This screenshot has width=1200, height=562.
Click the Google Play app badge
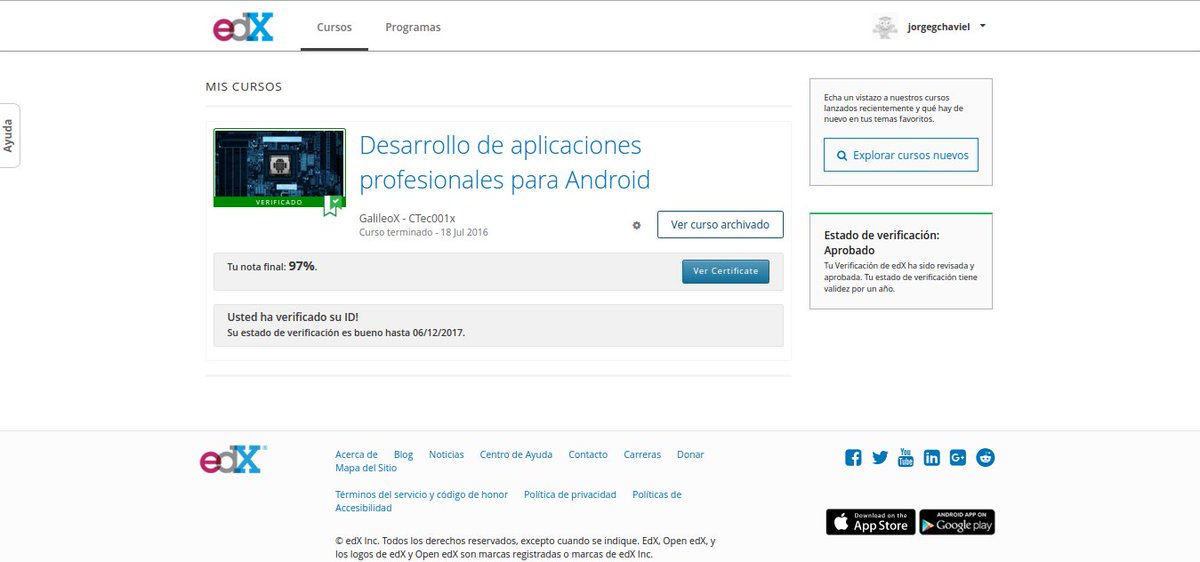point(957,522)
